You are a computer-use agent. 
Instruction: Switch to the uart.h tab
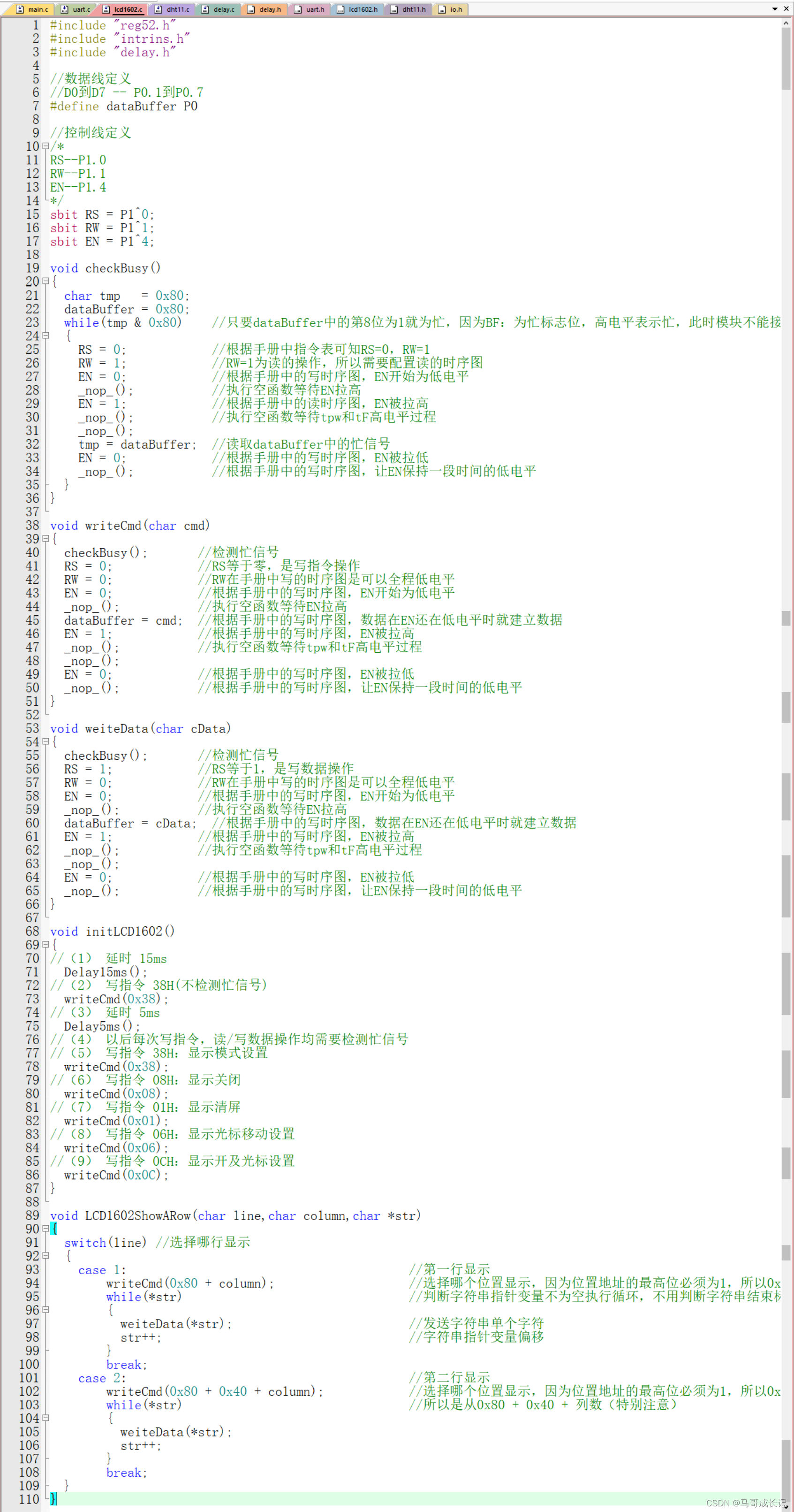(x=310, y=9)
